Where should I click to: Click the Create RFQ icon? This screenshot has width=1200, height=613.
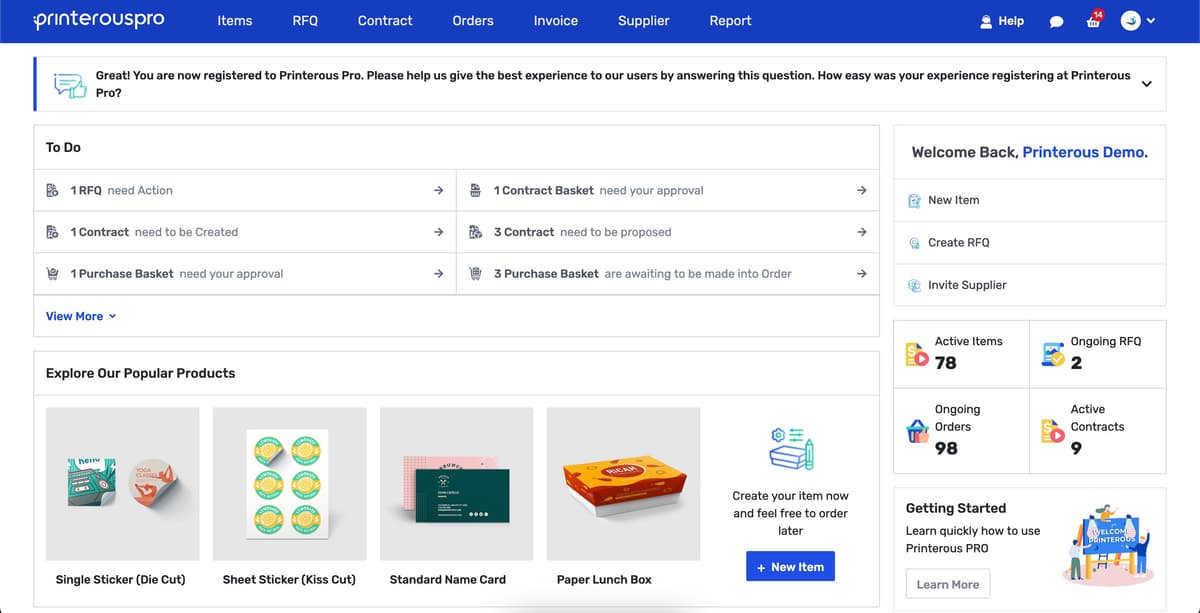point(914,243)
